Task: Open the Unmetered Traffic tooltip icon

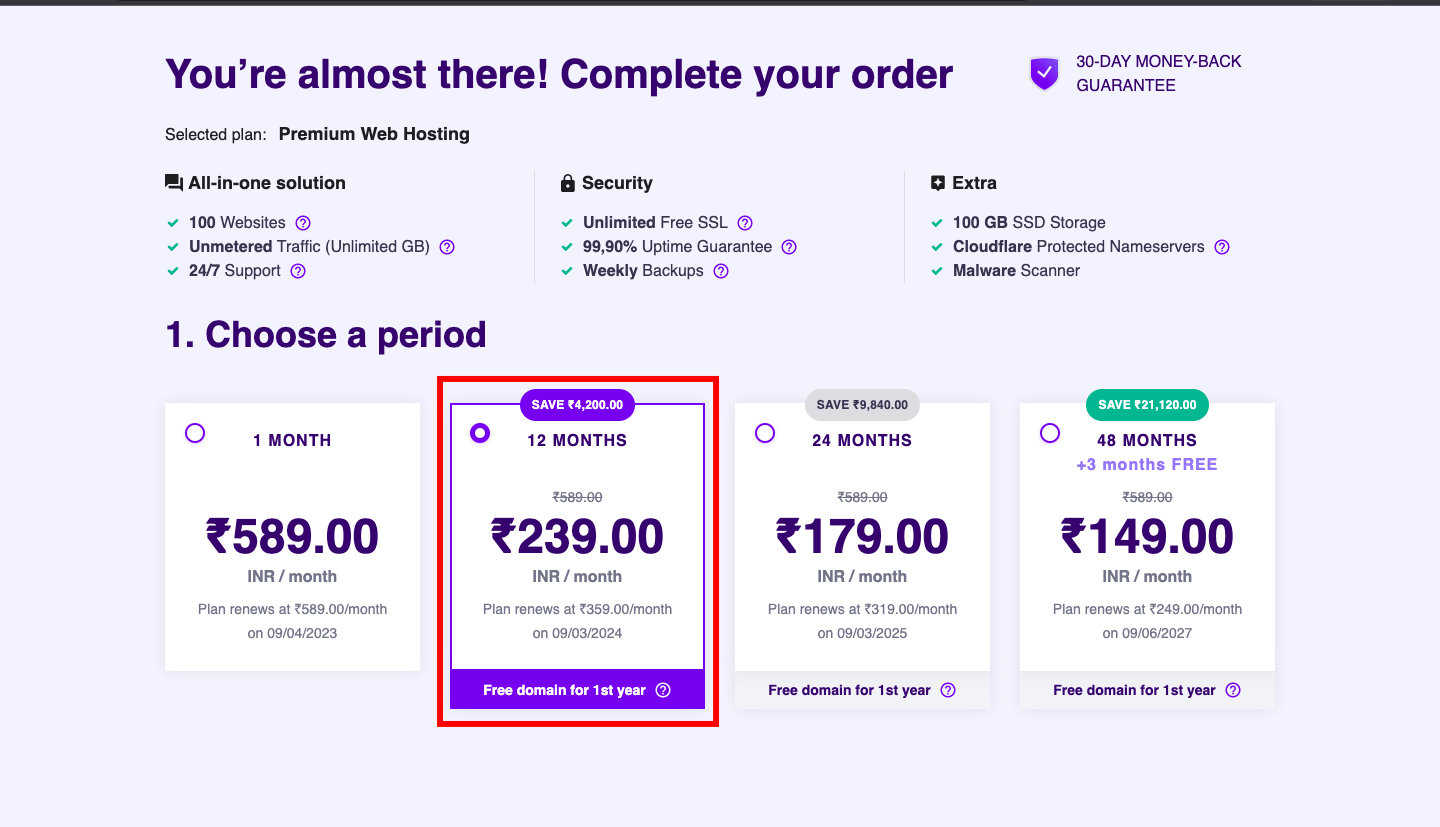Action: (446, 246)
